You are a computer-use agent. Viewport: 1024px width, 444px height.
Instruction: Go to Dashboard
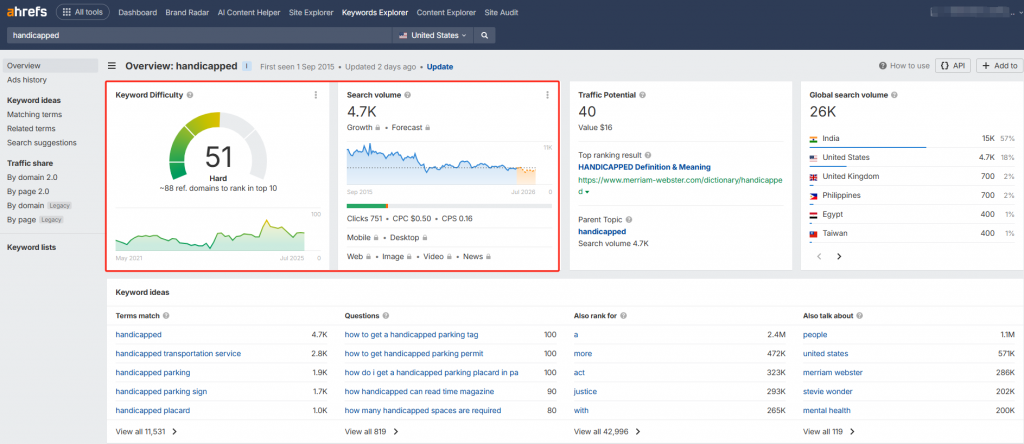click(137, 12)
